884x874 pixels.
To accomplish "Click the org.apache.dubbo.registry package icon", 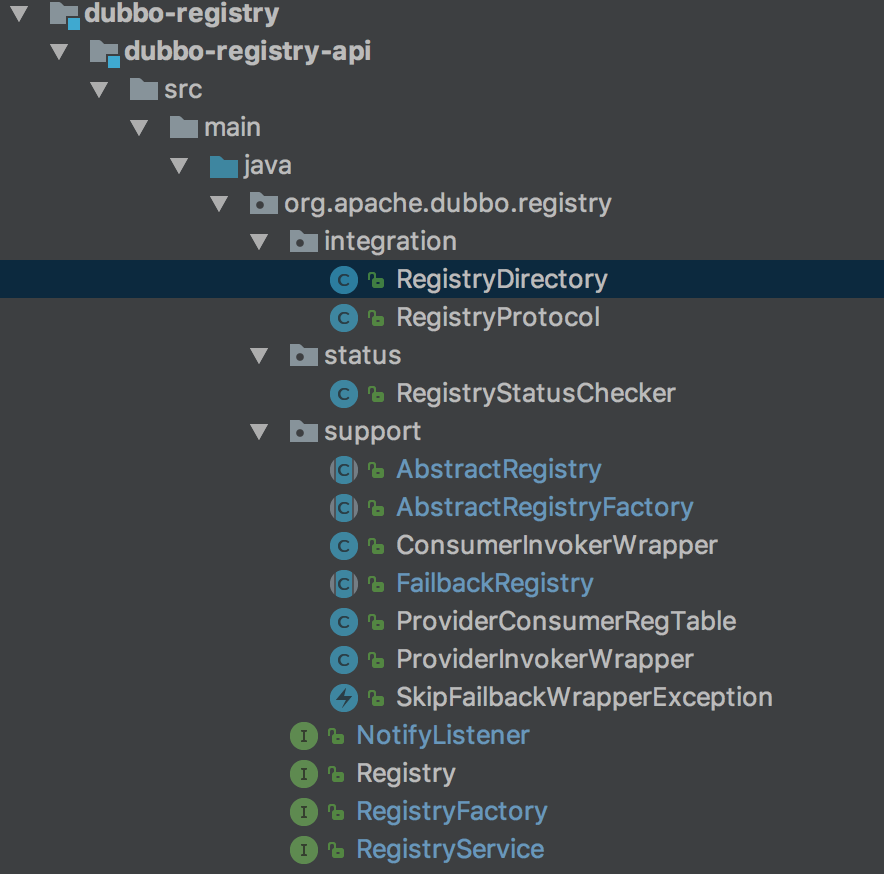I will point(264,203).
